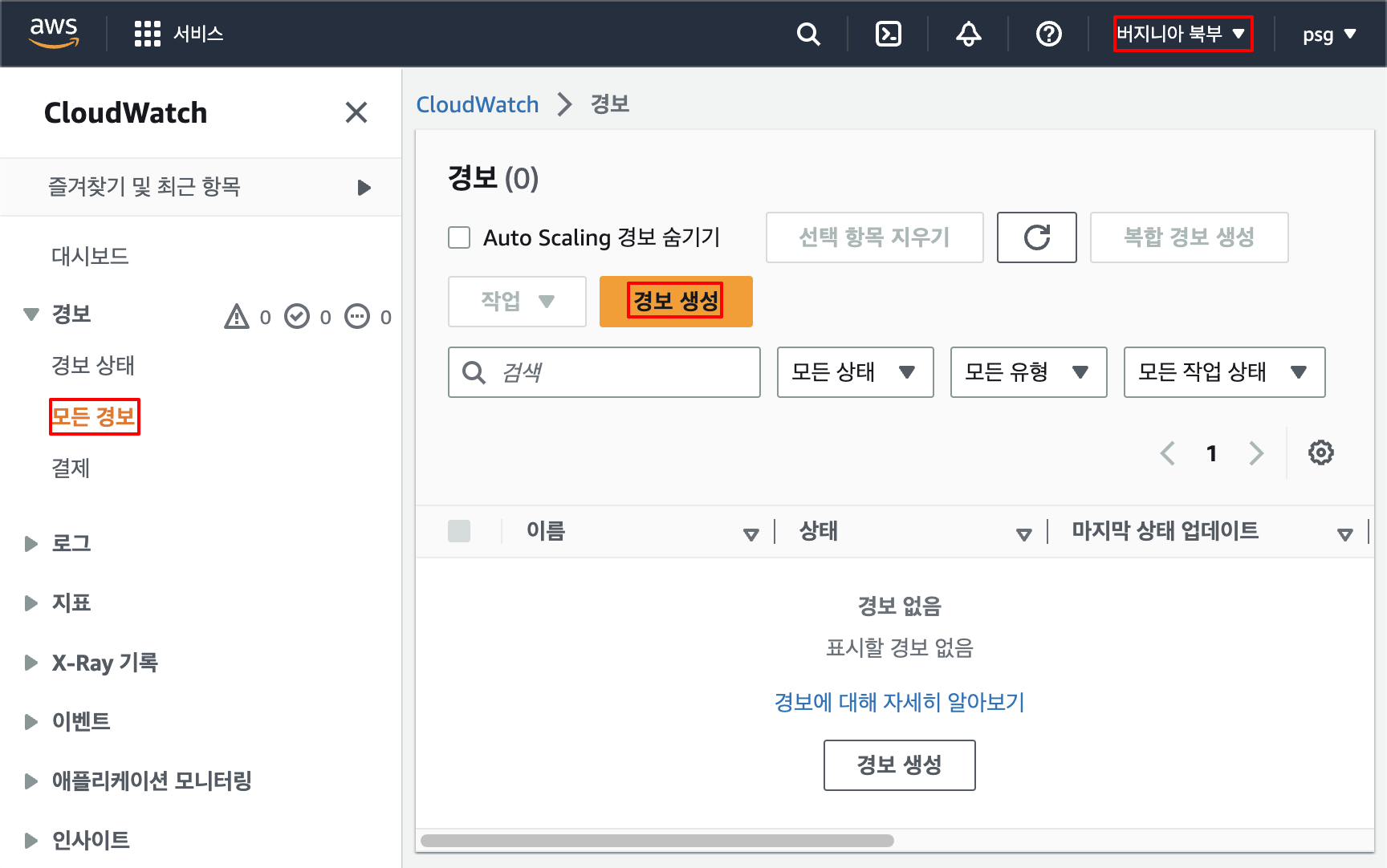
Task: Select 모든 경보 in sidebar
Action: (x=94, y=417)
